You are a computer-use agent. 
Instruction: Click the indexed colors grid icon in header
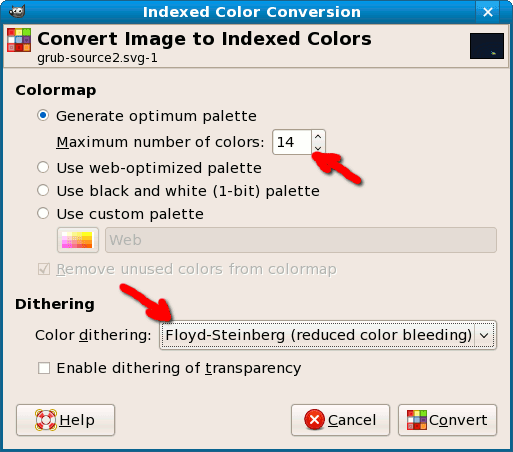19,40
